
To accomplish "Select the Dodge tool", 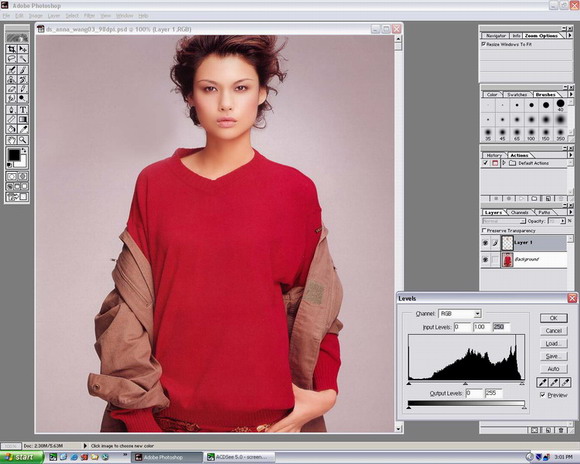I will [x=23, y=98].
